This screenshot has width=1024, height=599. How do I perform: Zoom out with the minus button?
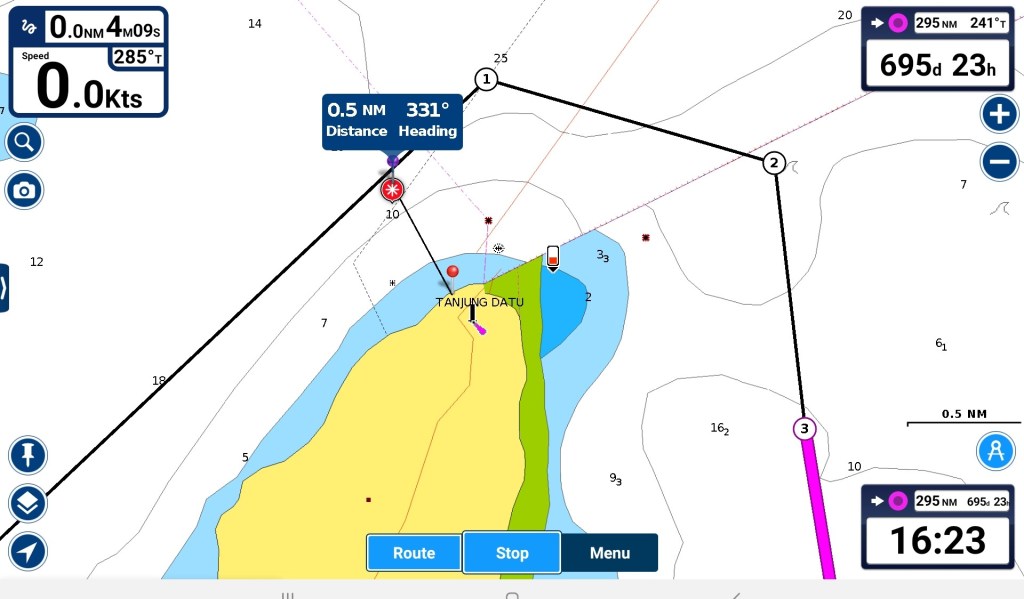point(998,161)
